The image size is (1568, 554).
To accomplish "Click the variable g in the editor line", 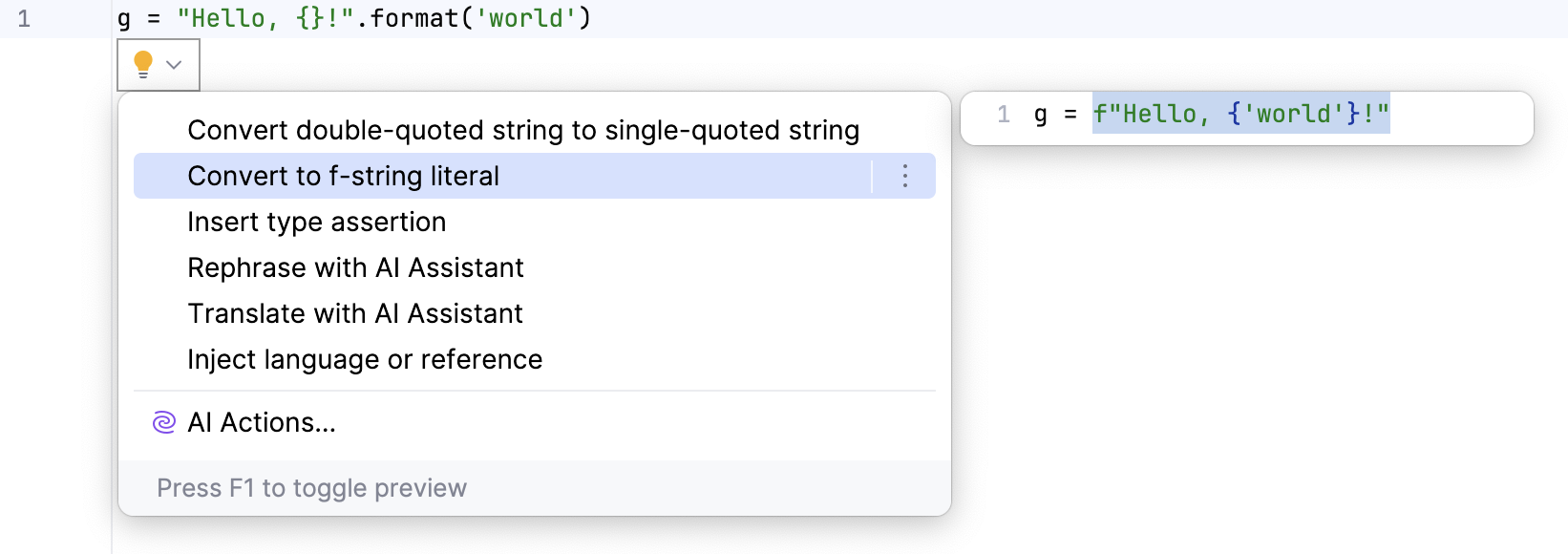I will tap(124, 18).
